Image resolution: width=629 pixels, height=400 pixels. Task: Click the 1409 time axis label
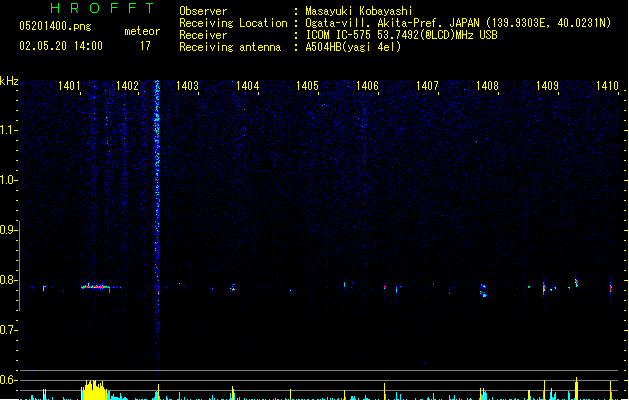click(547, 86)
